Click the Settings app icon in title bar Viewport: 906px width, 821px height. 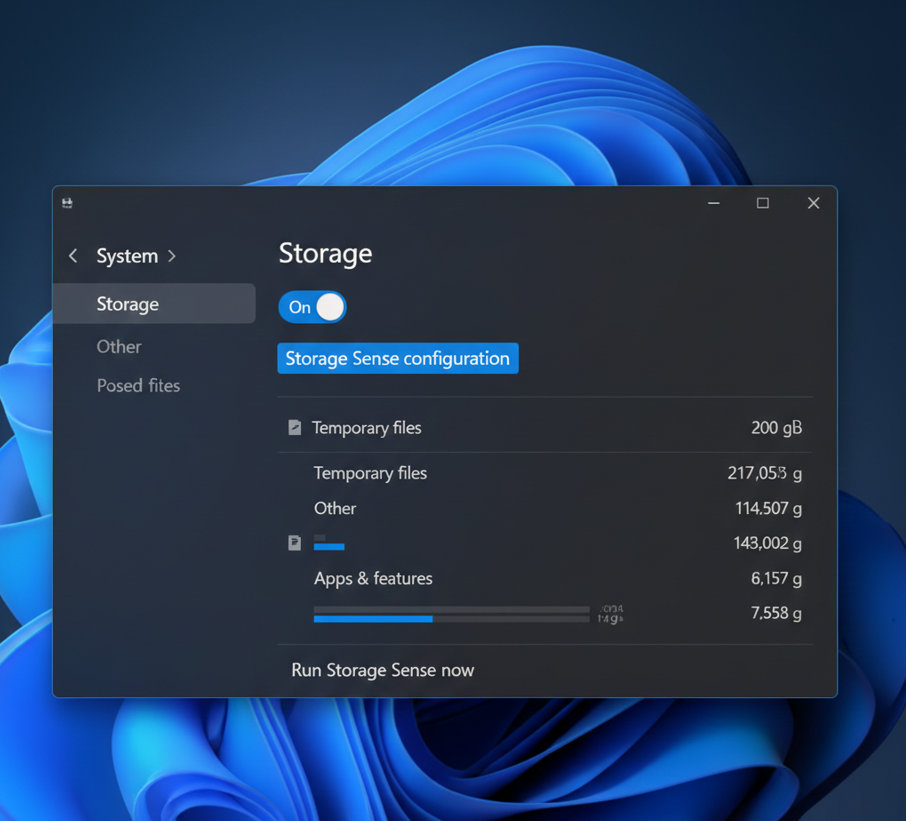[67, 203]
